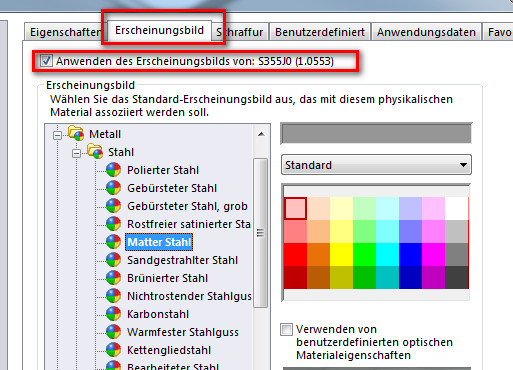Select Warmfester Stahlguss entry
Screen dimensions: 513x370
pos(183,332)
